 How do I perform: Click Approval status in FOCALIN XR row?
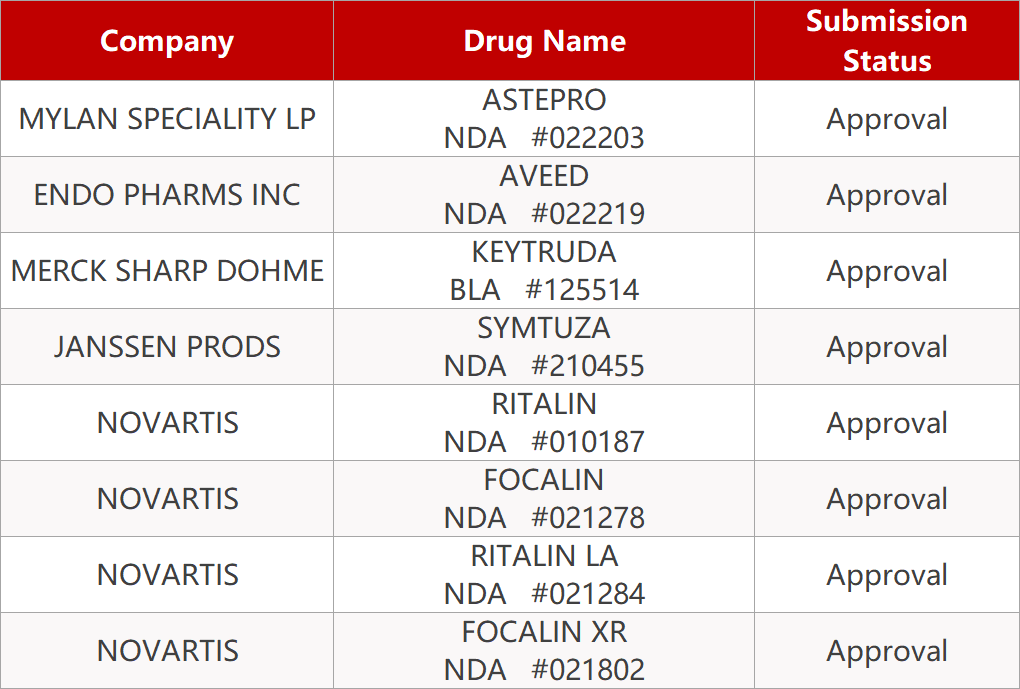tap(886, 651)
